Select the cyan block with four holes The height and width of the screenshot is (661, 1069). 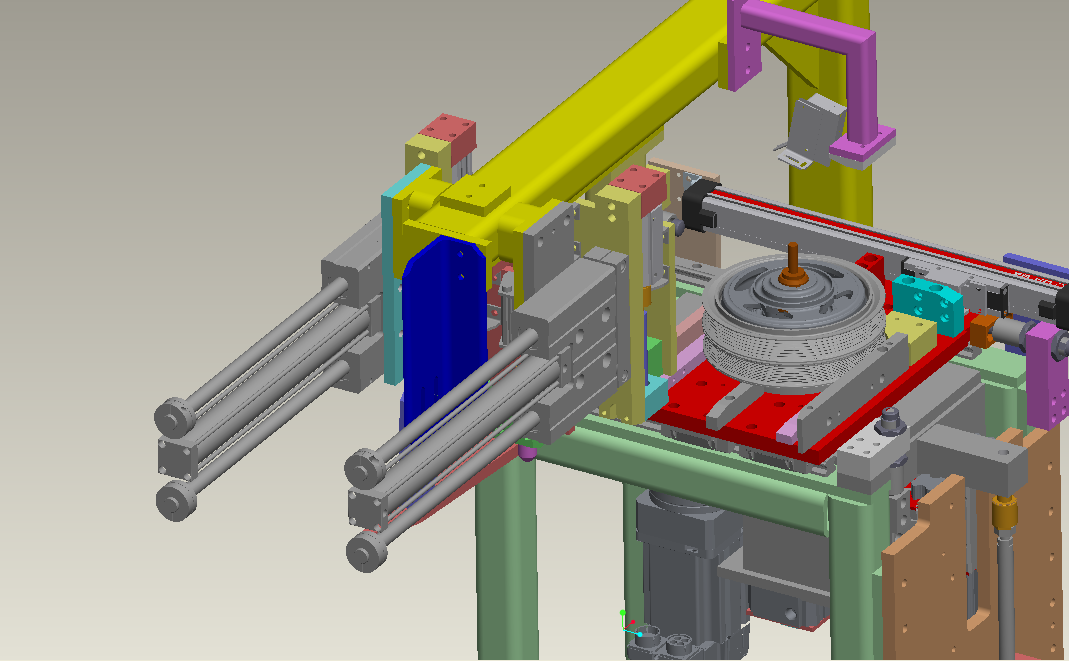coord(929,304)
